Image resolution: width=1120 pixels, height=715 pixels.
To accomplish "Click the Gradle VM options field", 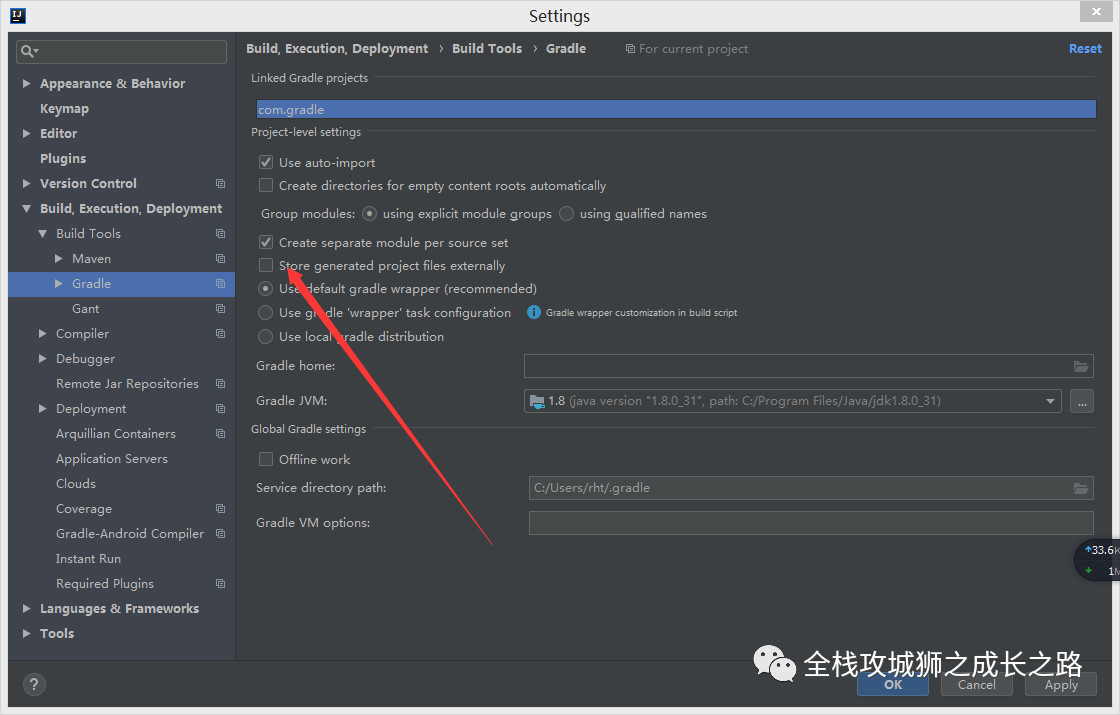I will click(x=811, y=523).
